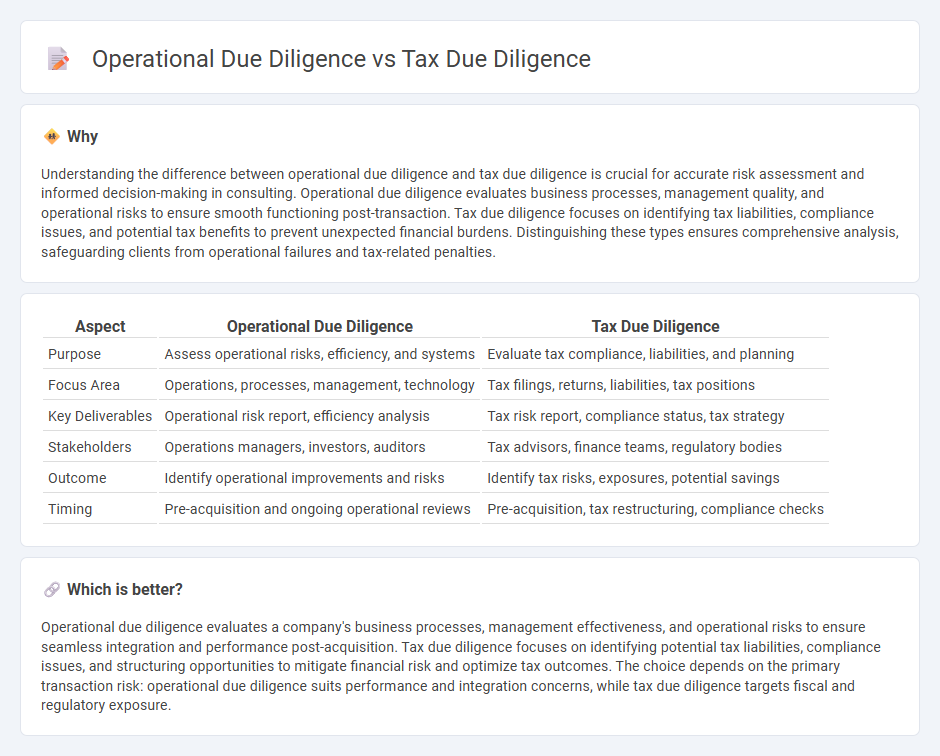This screenshot has width=940, height=756.
Task: Click cell Operations managers, investors, auditors
Action: 320,448
